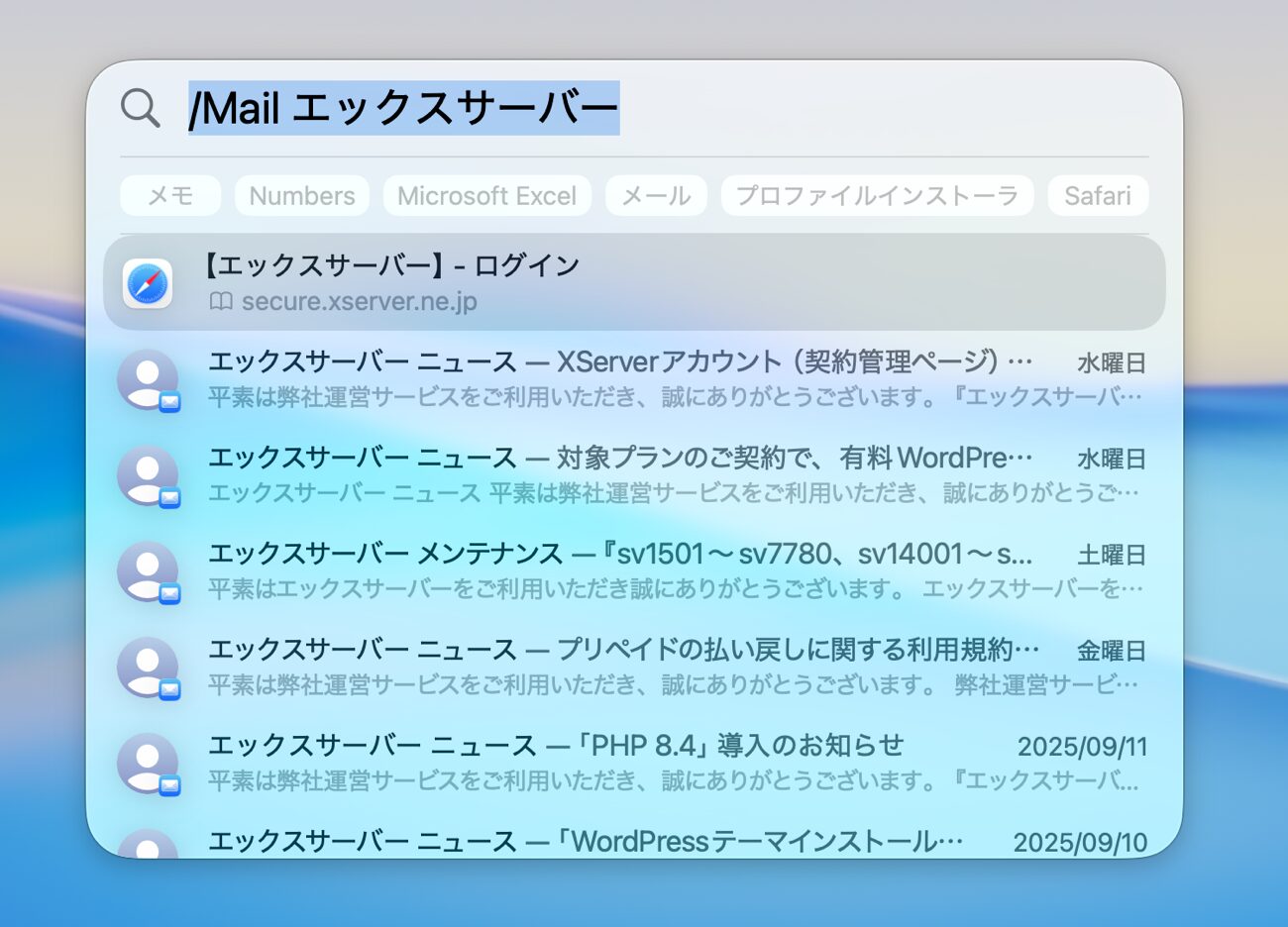Choose the プロファイルインストーラ filter chip

tap(877, 196)
